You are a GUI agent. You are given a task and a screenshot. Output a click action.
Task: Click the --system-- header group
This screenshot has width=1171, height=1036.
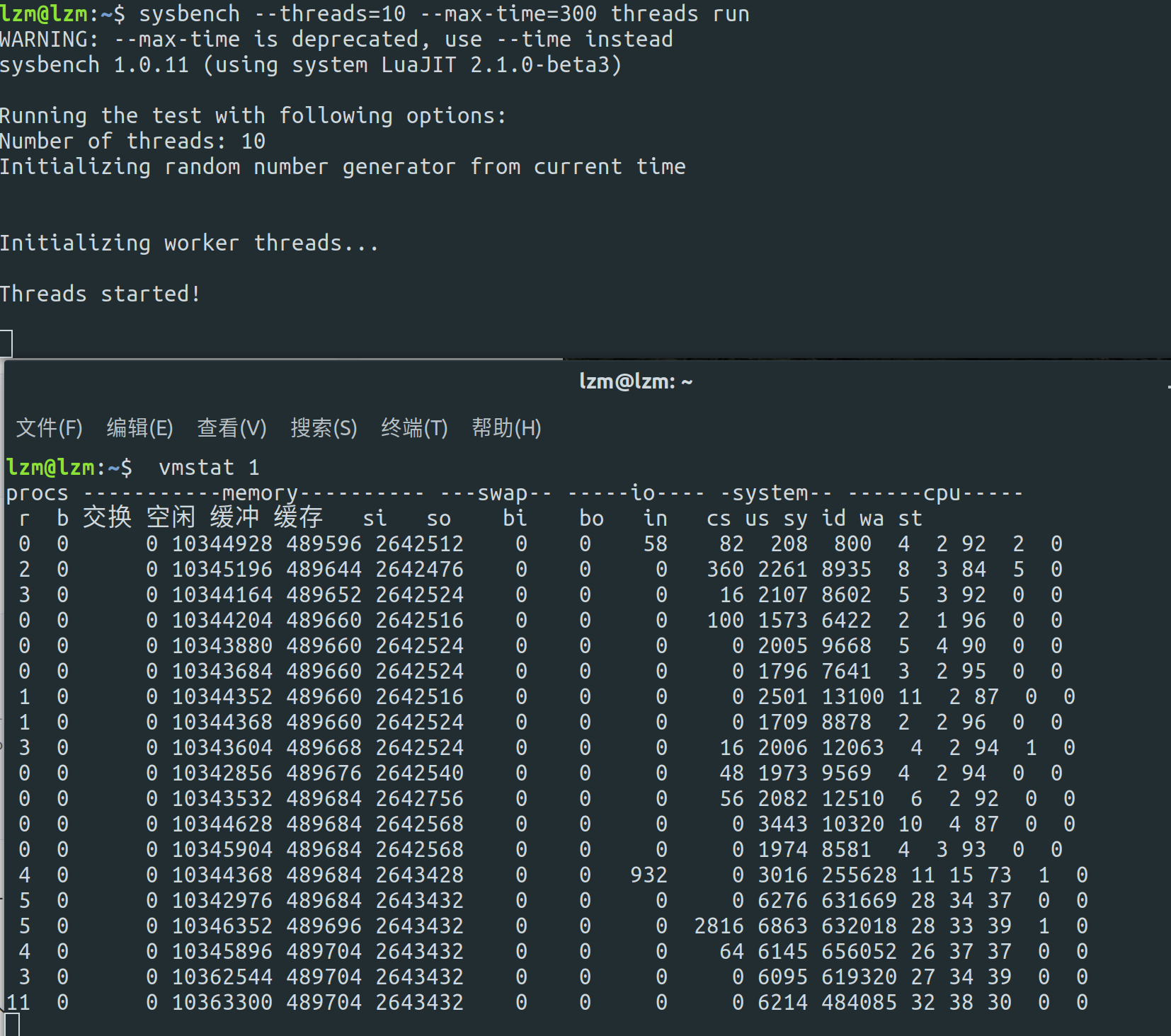[x=777, y=493]
